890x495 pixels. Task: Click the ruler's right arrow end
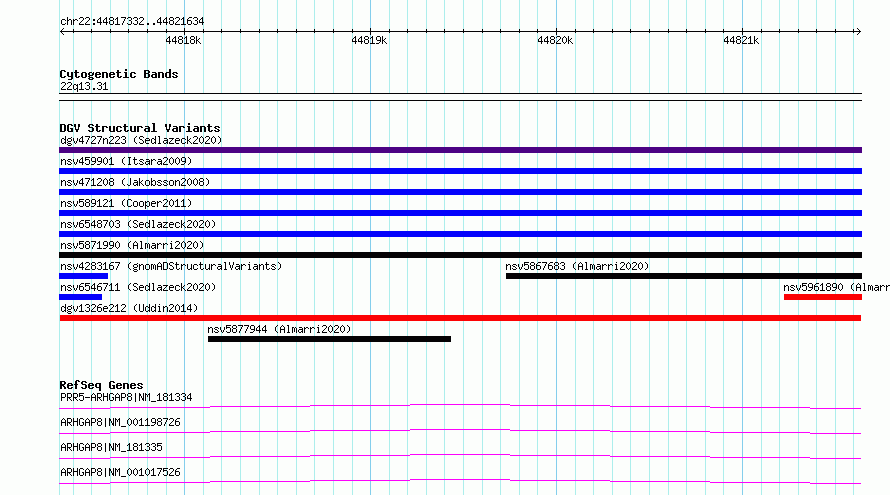[858, 31]
